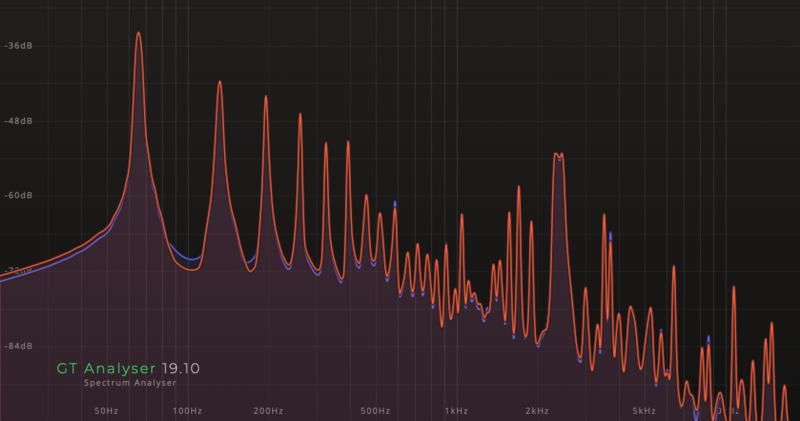
Task: Select the 1kHz frequency label
Action: point(455,411)
